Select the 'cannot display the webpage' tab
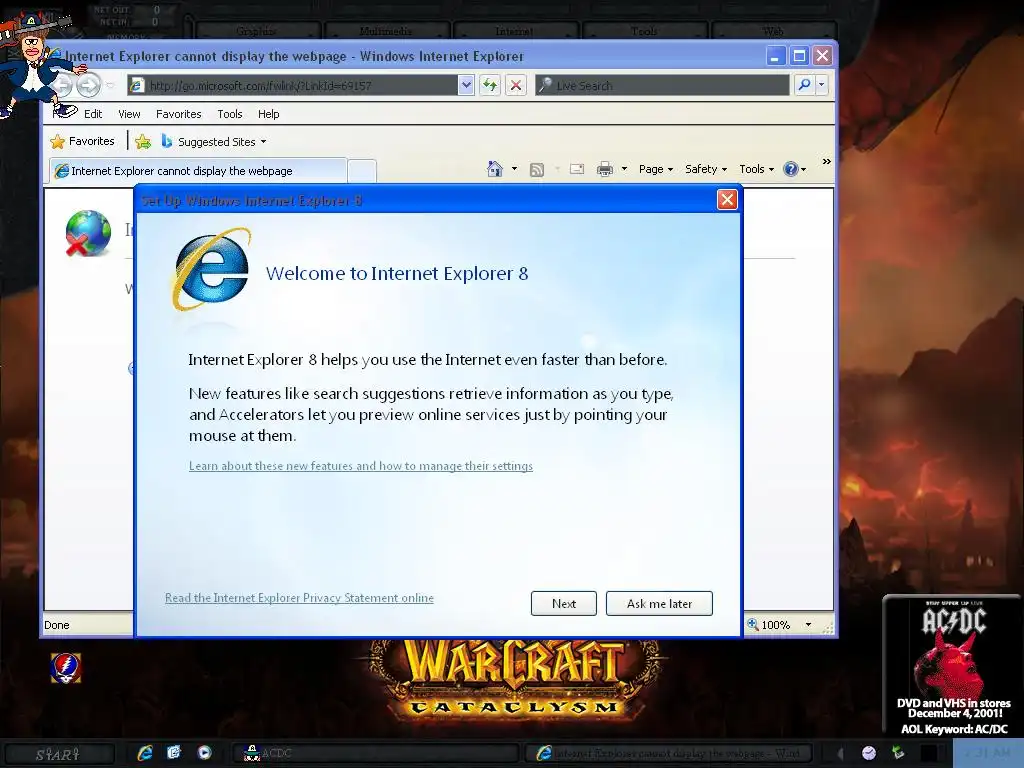Viewport: 1024px width, 768px height. coord(198,170)
